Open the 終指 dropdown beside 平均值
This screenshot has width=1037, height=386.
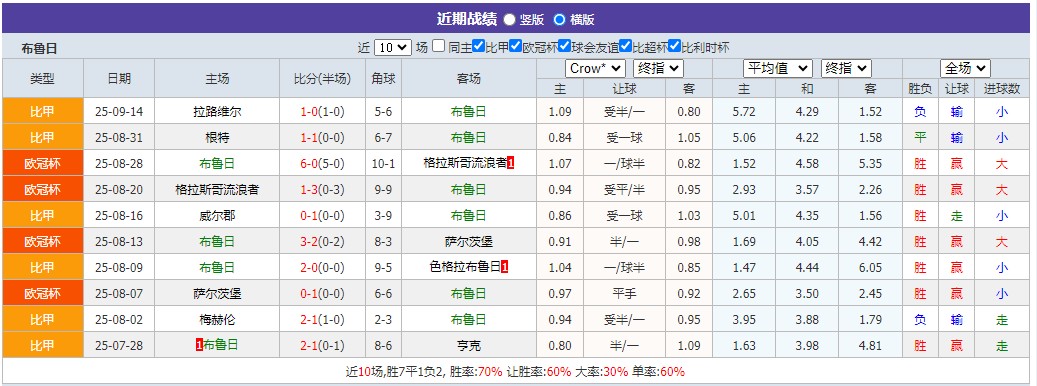pos(846,68)
